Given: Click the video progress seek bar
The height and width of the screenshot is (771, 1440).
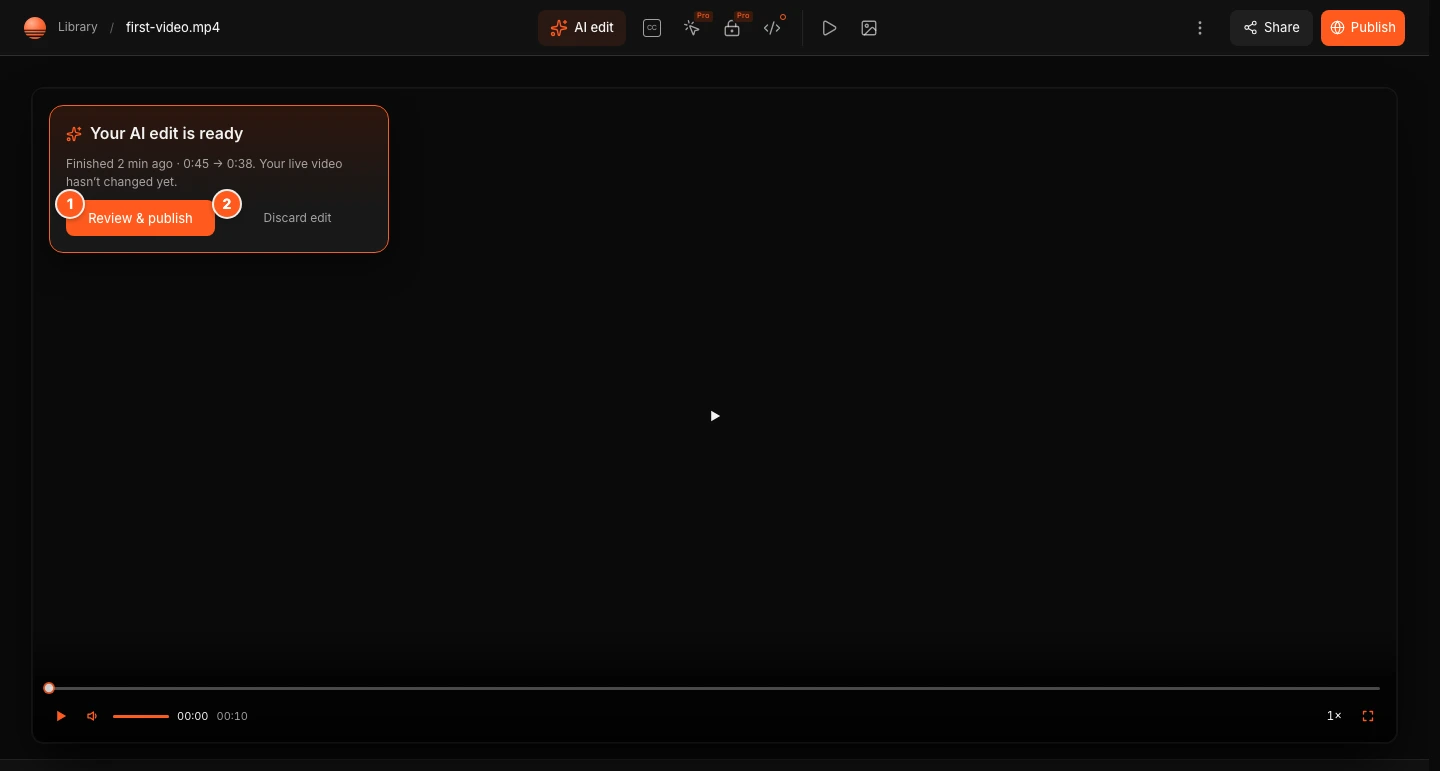Looking at the screenshot, I should point(714,688).
